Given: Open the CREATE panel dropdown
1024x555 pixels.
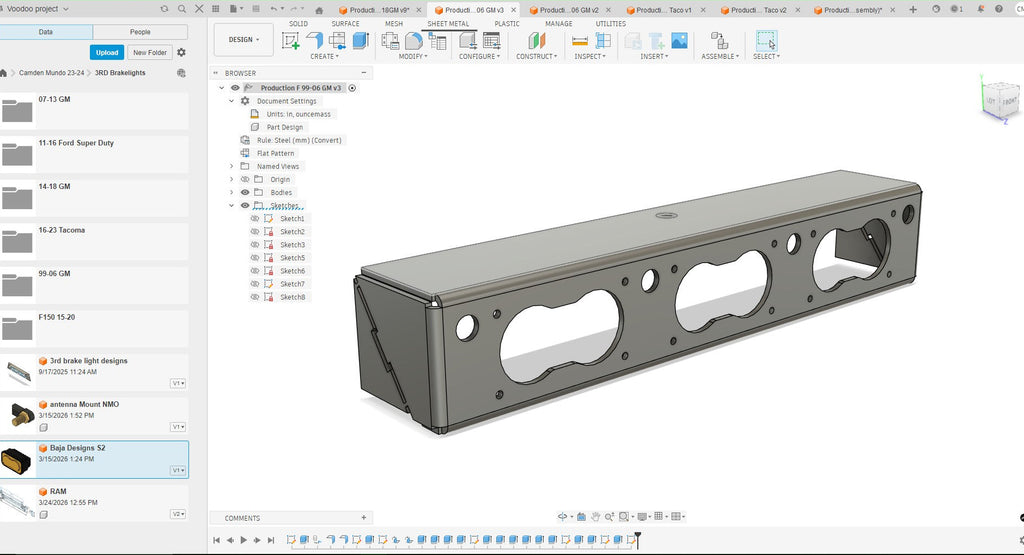Looking at the screenshot, I should pos(325,57).
